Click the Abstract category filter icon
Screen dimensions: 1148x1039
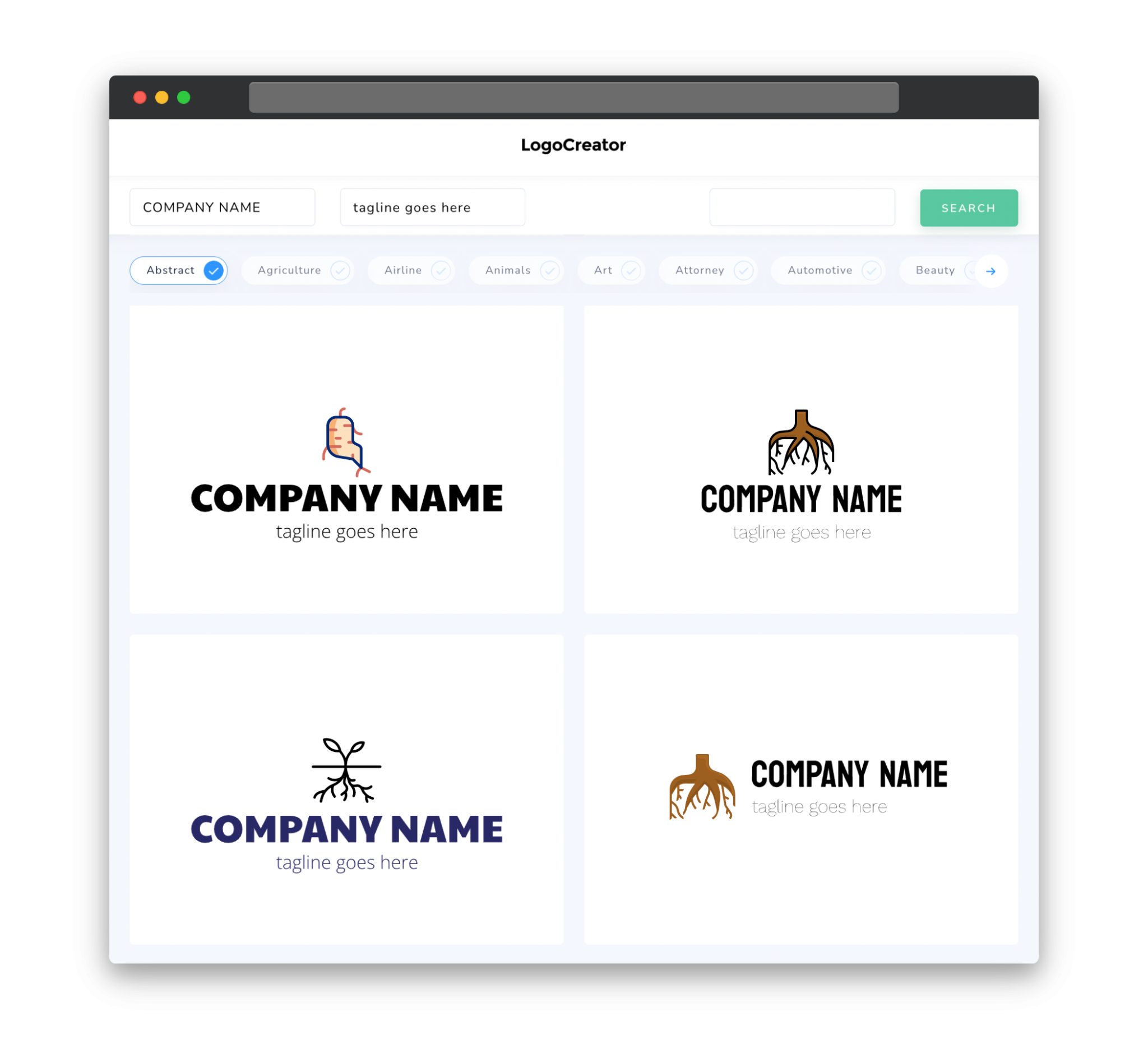coord(213,270)
